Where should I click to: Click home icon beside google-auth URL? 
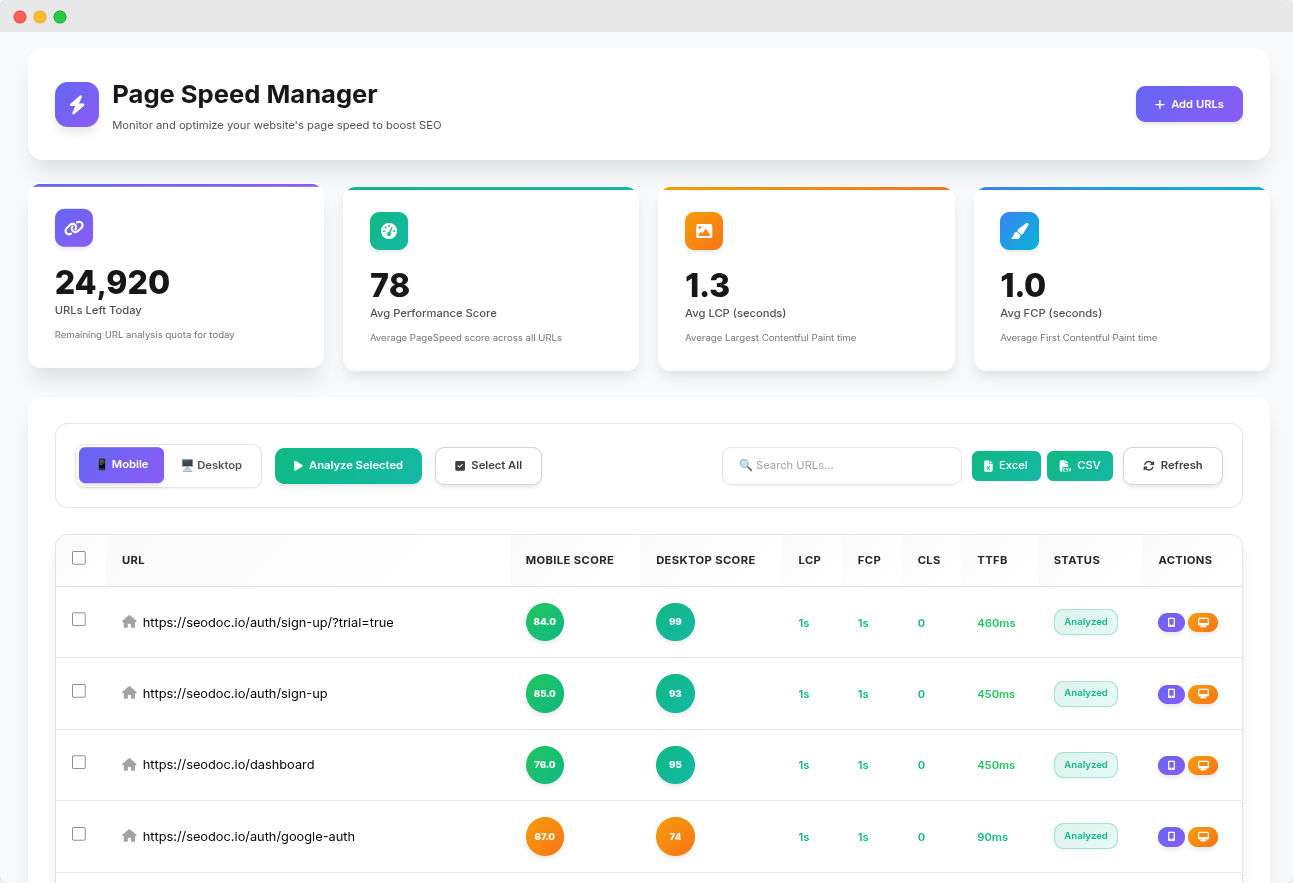coord(129,835)
